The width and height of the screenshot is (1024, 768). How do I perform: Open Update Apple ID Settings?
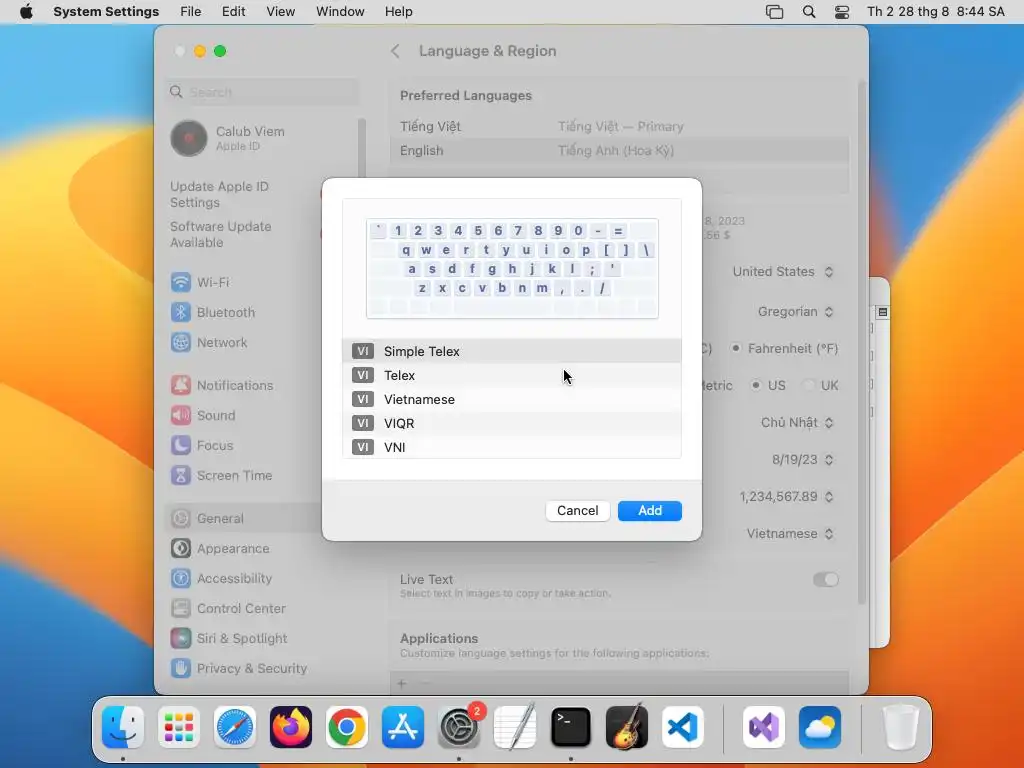[x=219, y=195]
